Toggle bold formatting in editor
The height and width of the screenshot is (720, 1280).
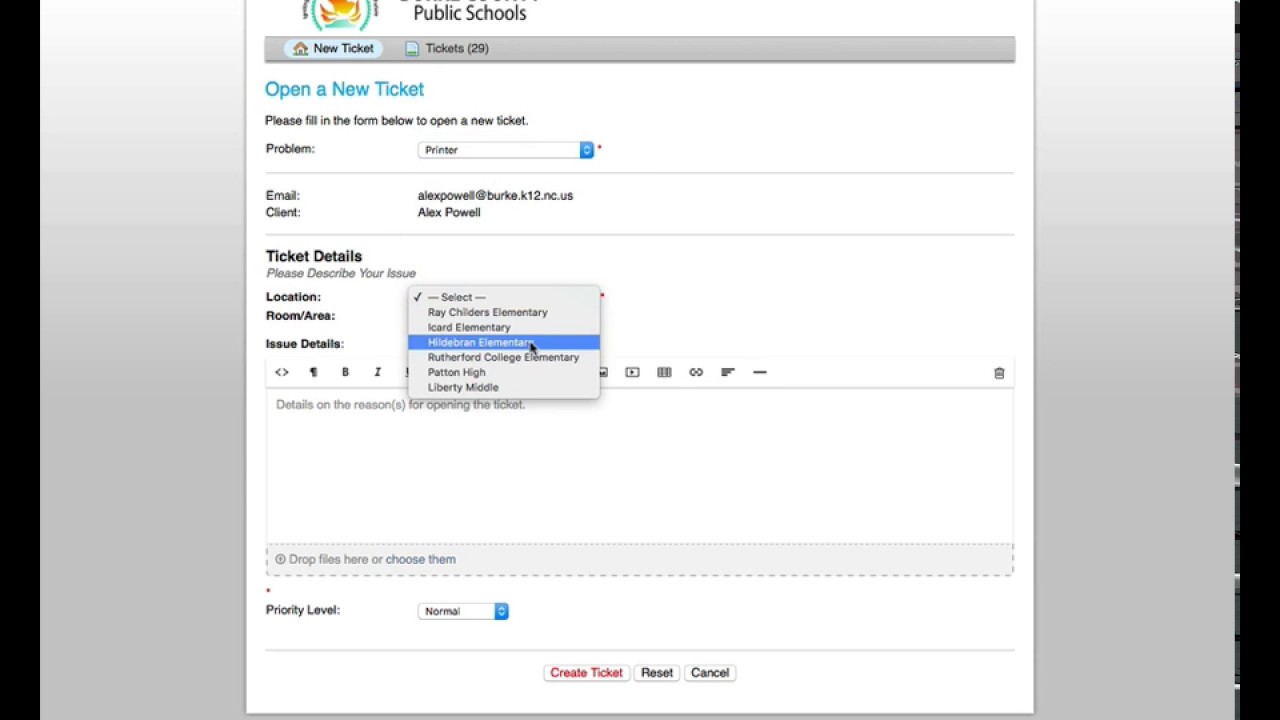(x=345, y=372)
